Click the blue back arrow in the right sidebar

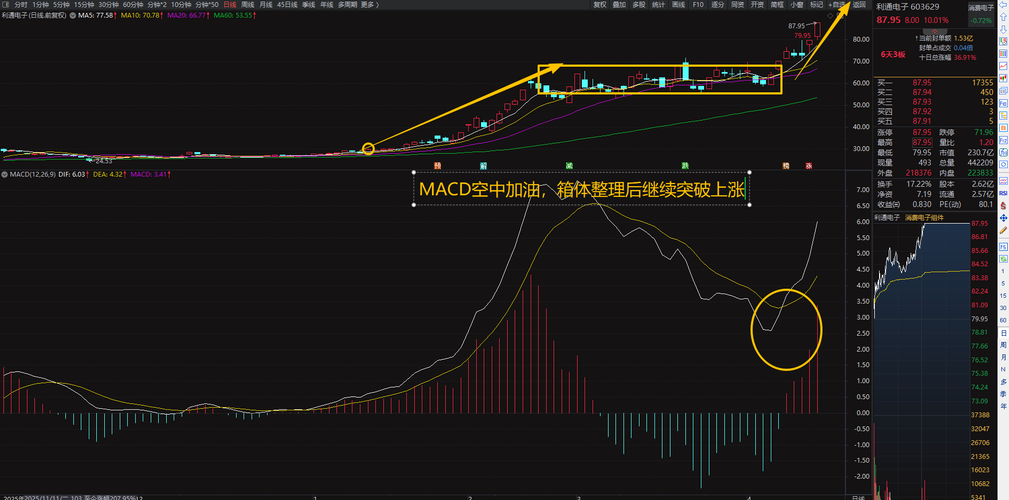pos(1003,5)
